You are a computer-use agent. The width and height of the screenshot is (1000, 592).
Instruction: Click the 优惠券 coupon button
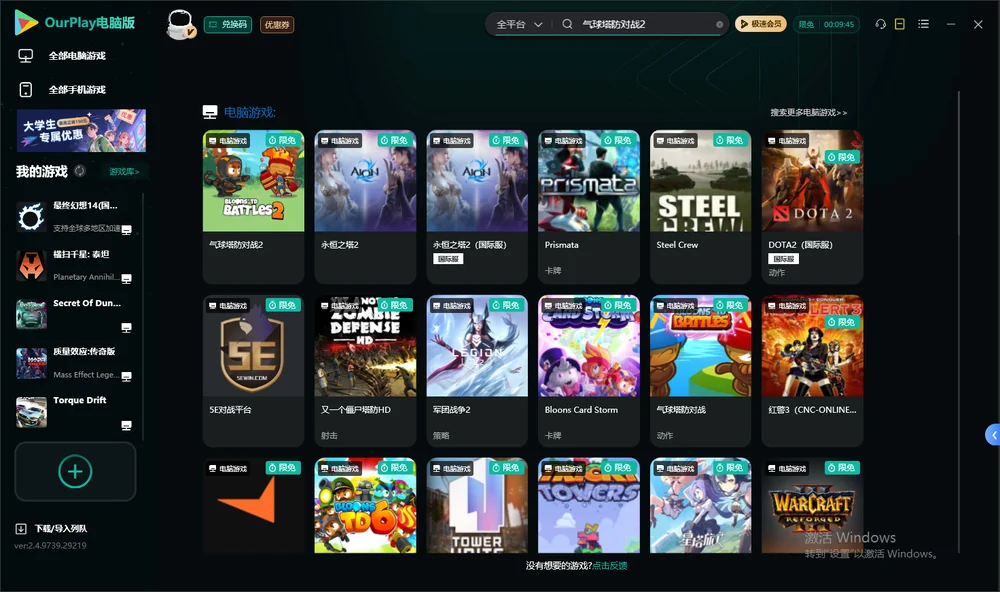pyautogui.click(x=277, y=25)
